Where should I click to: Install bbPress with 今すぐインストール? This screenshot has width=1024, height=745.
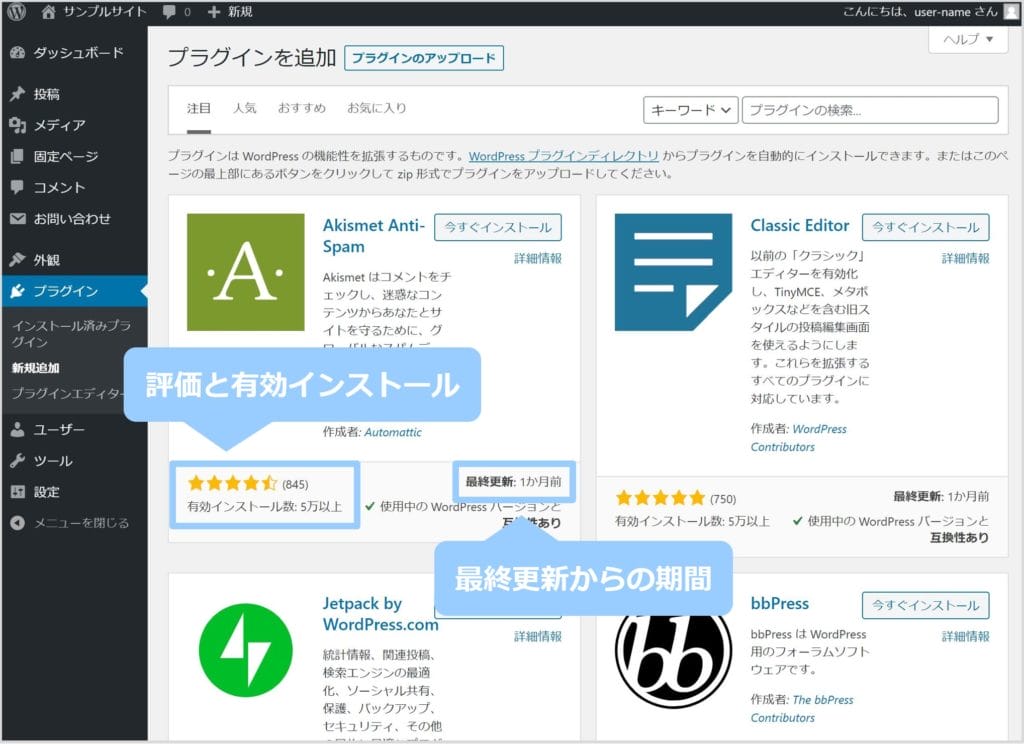[925, 605]
